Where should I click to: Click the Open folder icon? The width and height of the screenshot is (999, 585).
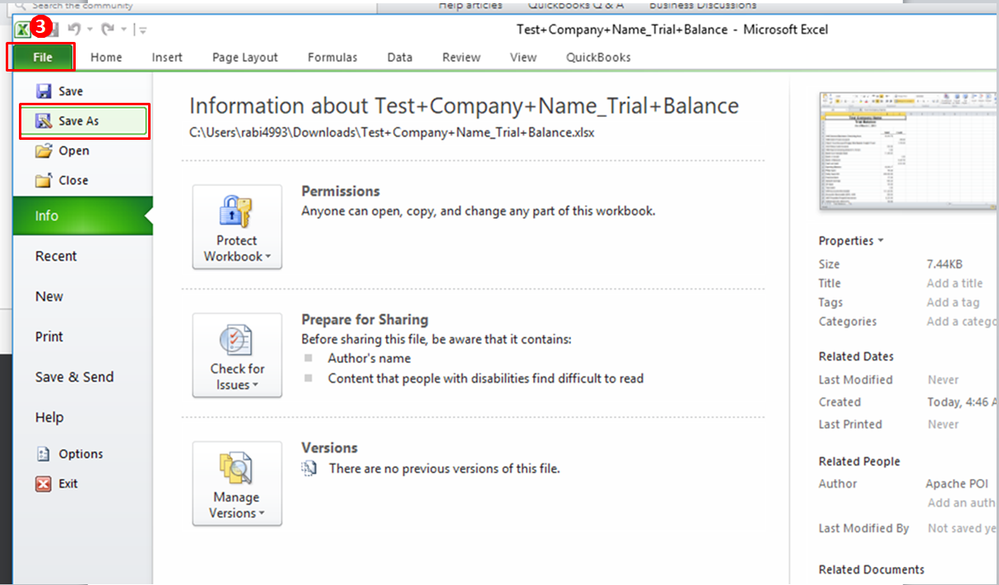pyautogui.click(x=43, y=150)
